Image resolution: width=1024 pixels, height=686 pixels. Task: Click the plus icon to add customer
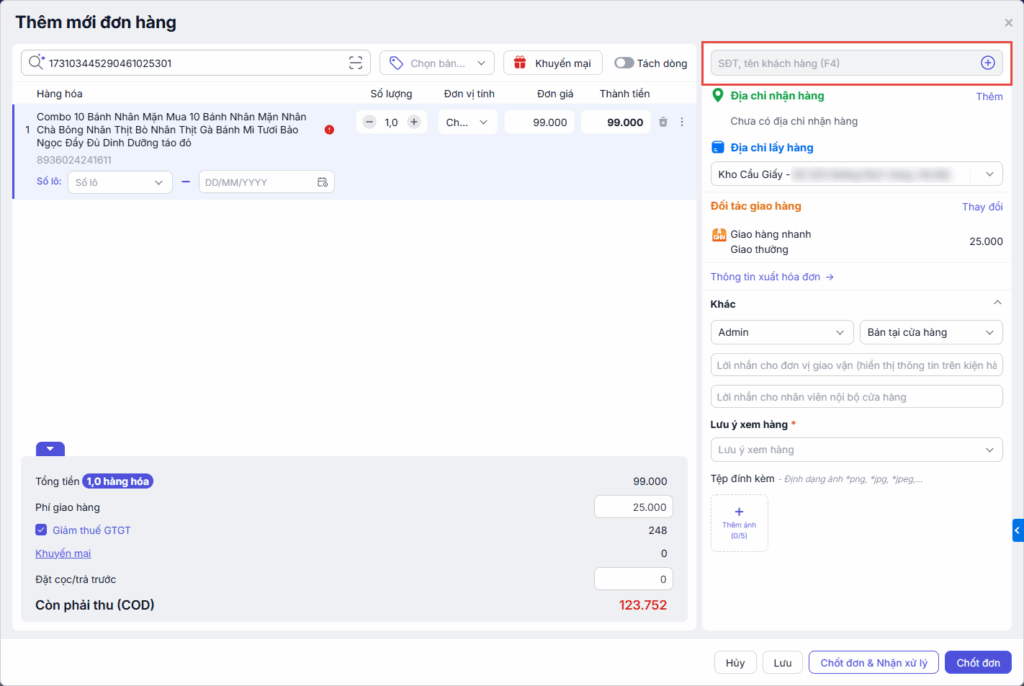(x=987, y=63)
